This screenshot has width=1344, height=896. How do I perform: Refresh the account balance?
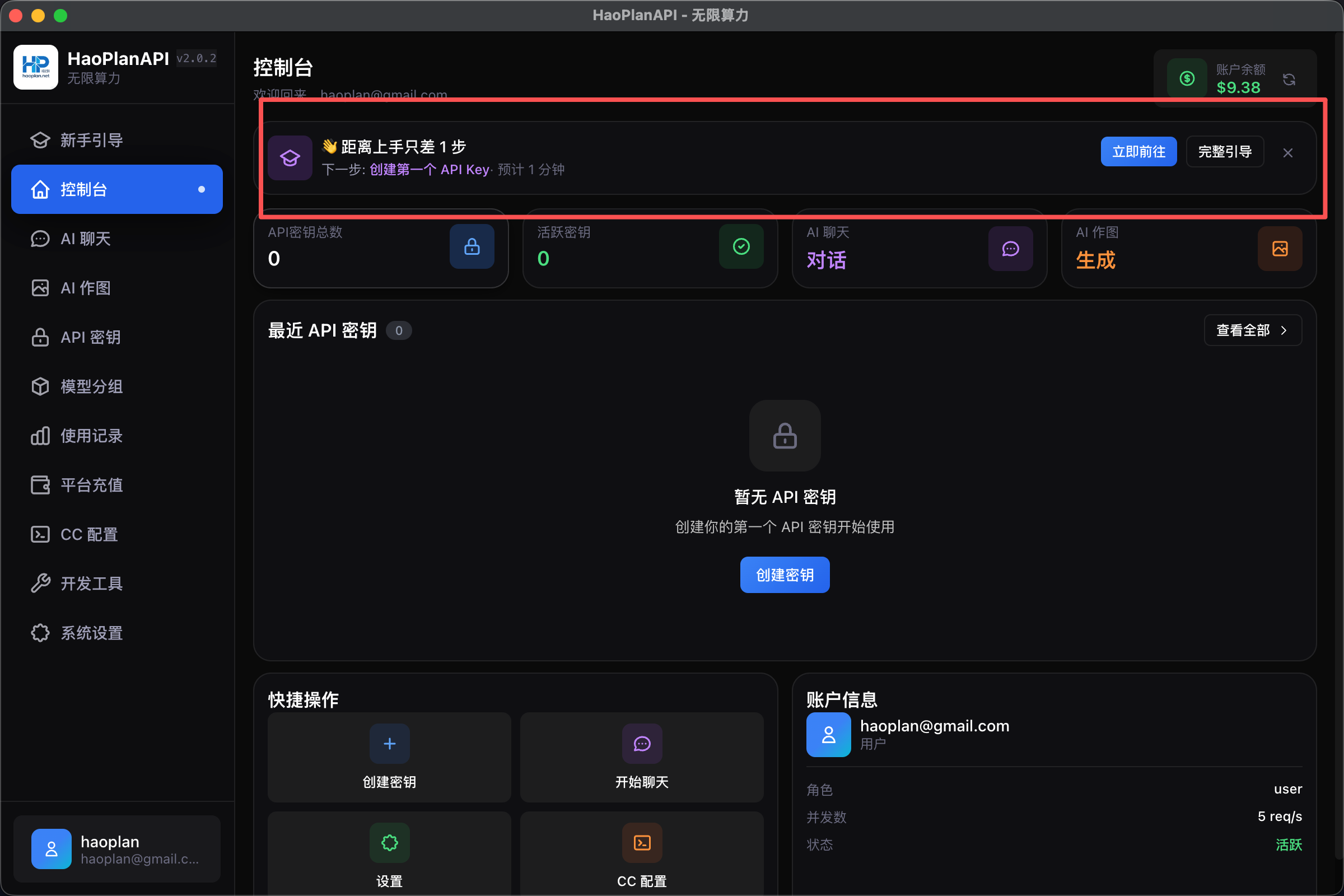pos(1289,79)
